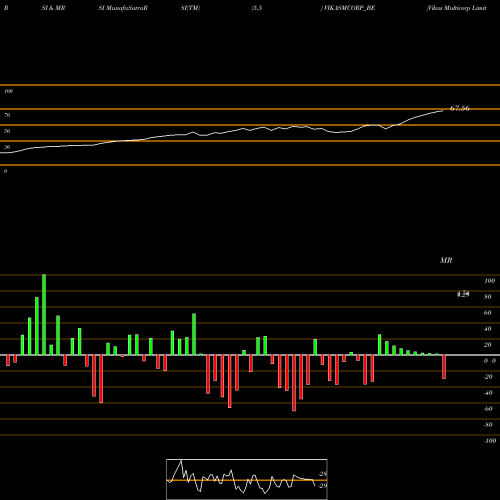The width and height of the screenshot is (500, 500).
Task: Click the MR axis label -100
Action: (x=490, y=441)
